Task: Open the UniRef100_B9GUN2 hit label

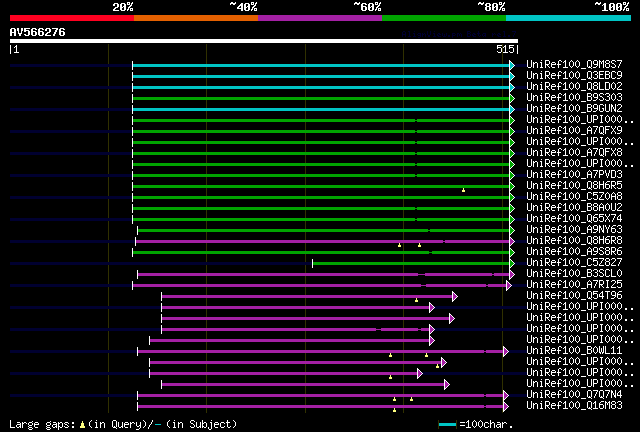Action: pos(574,109)
